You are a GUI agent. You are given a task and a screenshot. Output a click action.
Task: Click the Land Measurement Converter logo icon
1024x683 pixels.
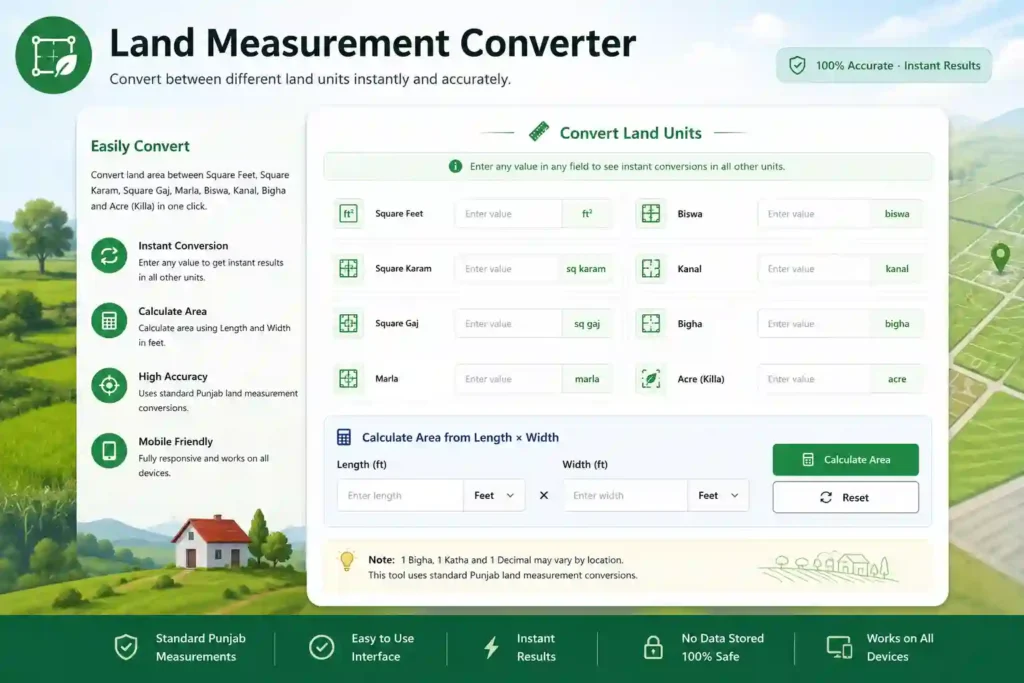pos(54,55)
